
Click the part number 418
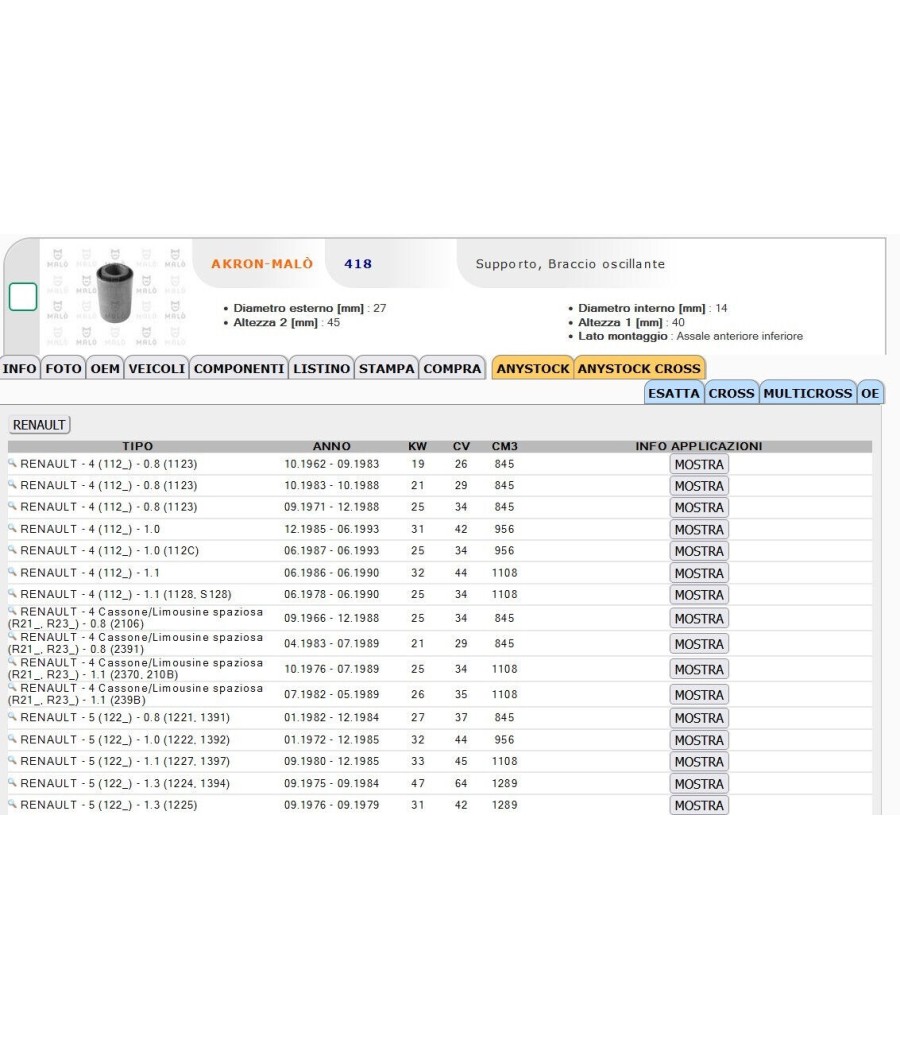click(358, 264)
